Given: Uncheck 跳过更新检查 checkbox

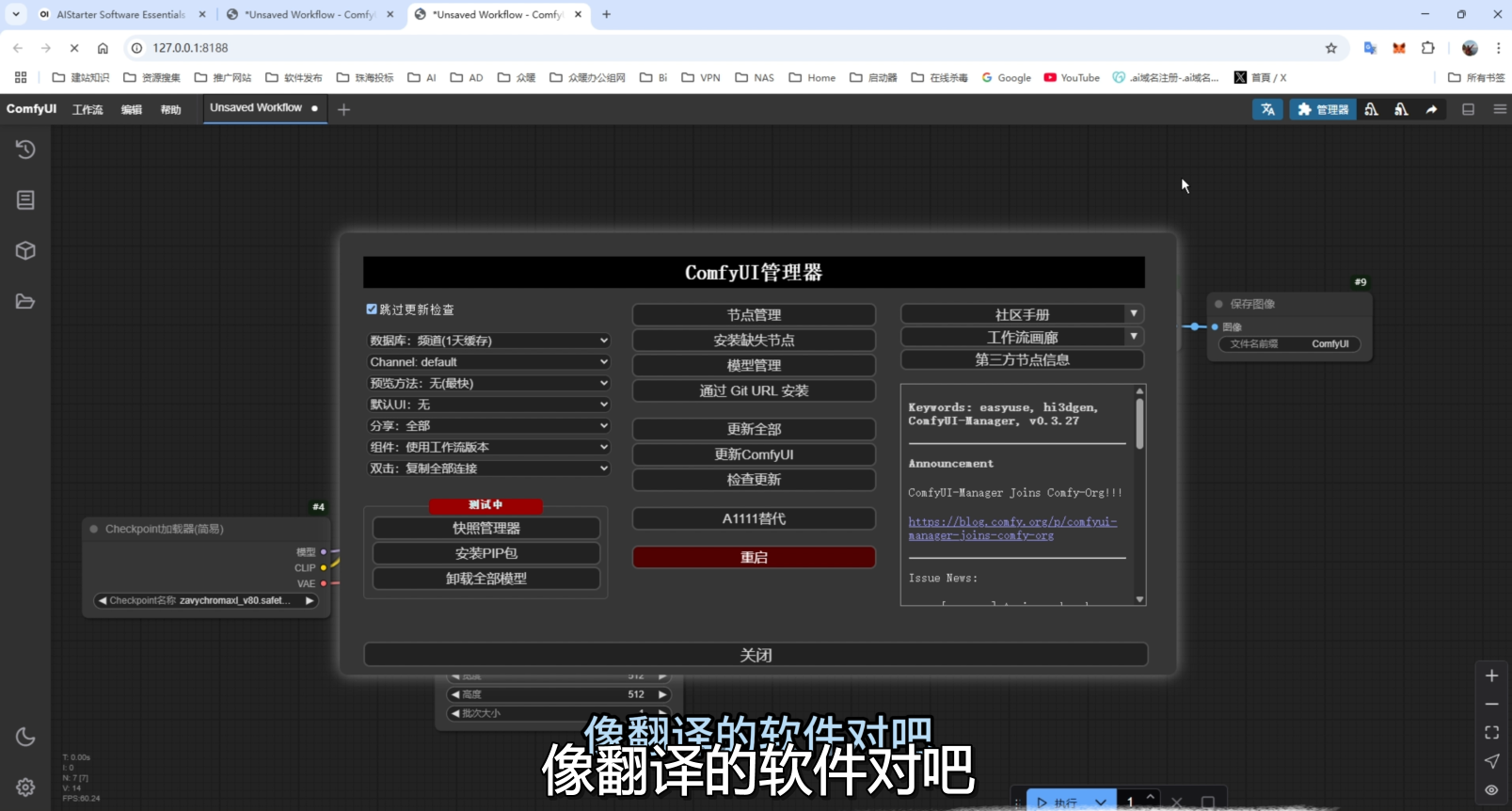Looking at the screenshot, I should coord(372,309).
